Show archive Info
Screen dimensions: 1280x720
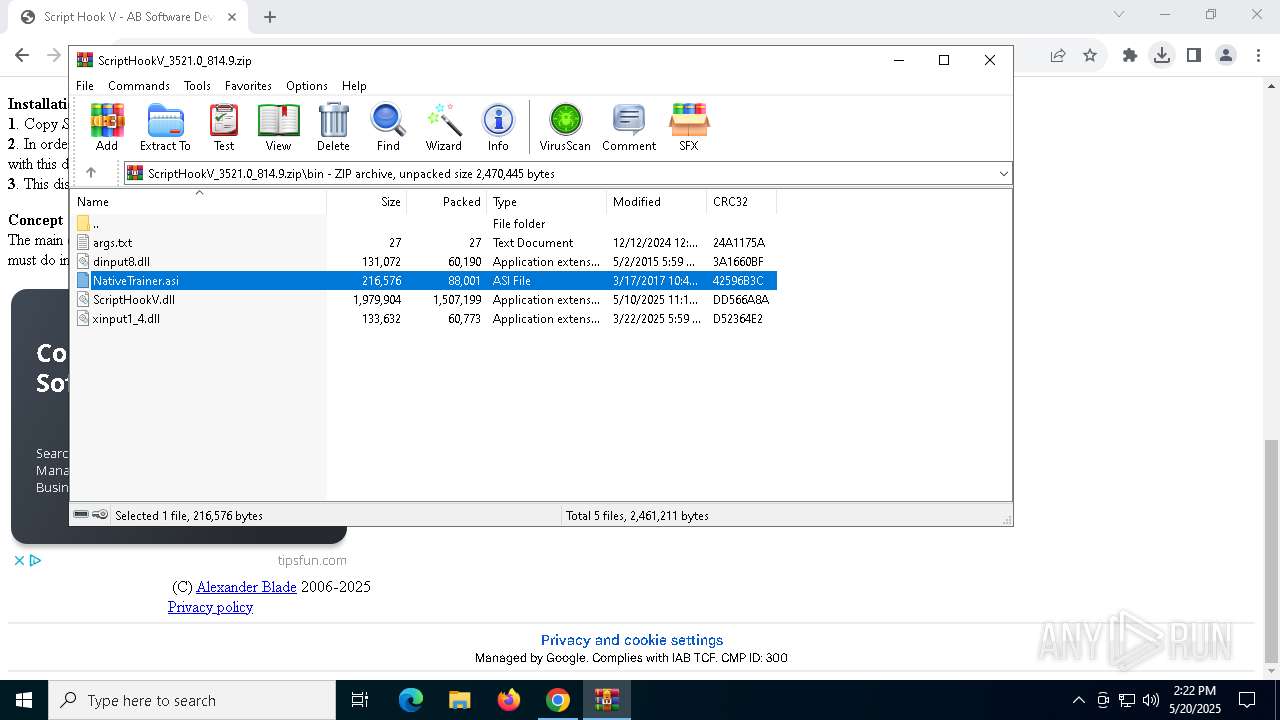[x=498, y=127]
